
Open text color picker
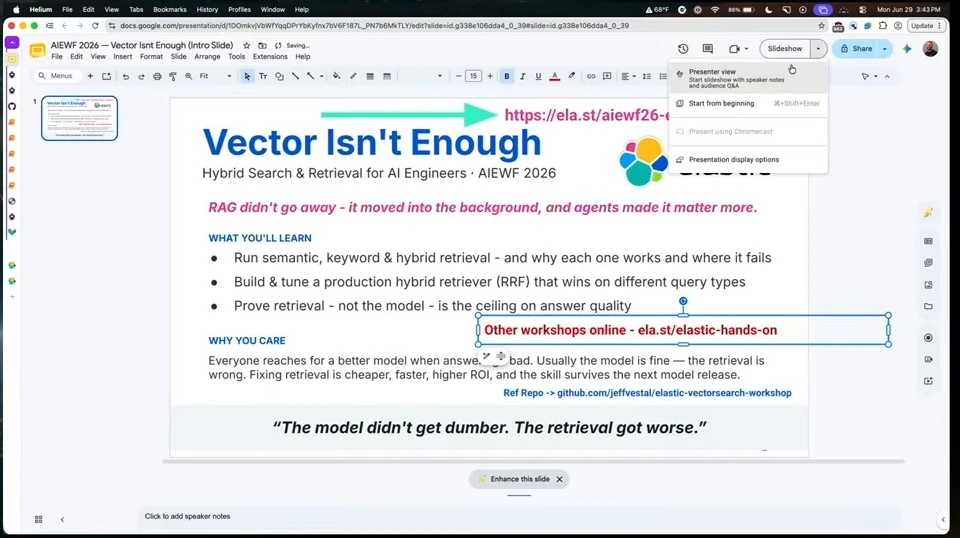click(x=555, y=77)
